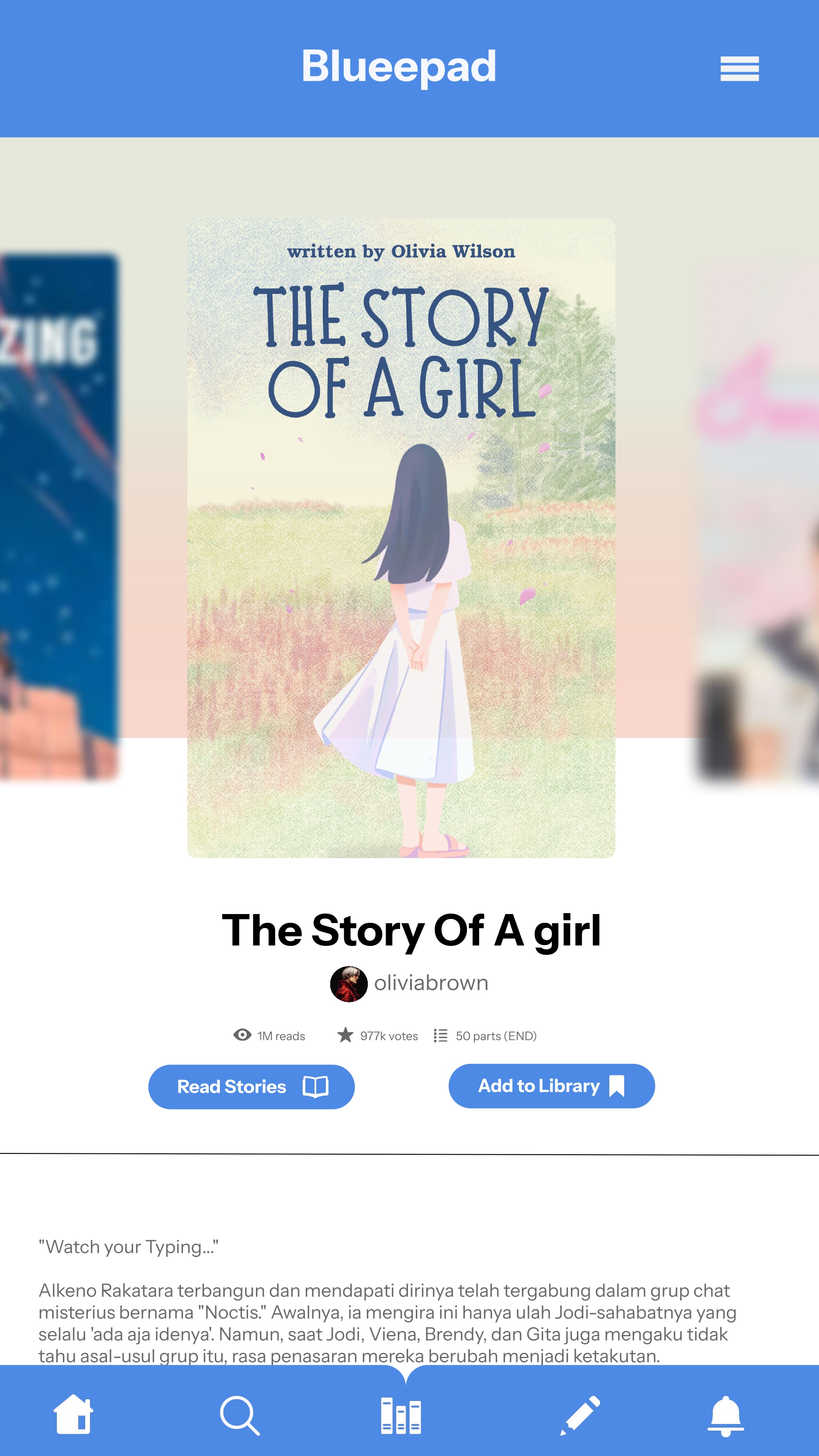819x1456 pixels.
Task: Click the Blueepad logo title
Action: [x=399, y=67]
